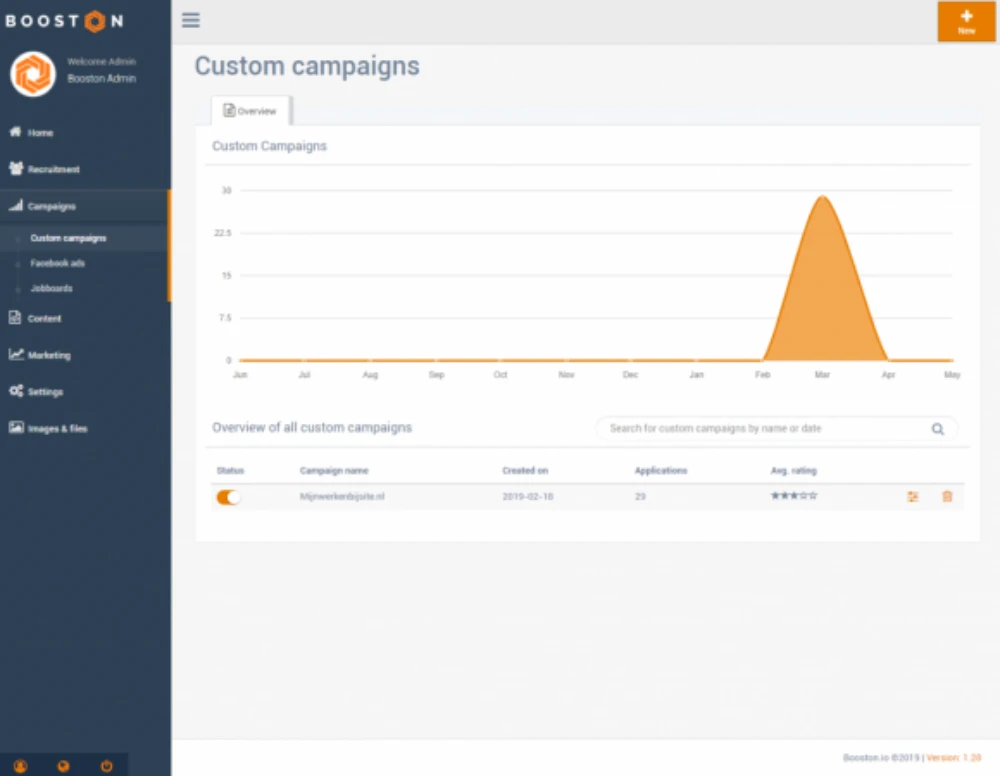Screen dimensions: 1000x776
Task: Collapse the Campaigns sidebar section
Action: click(x=52, y=206)
